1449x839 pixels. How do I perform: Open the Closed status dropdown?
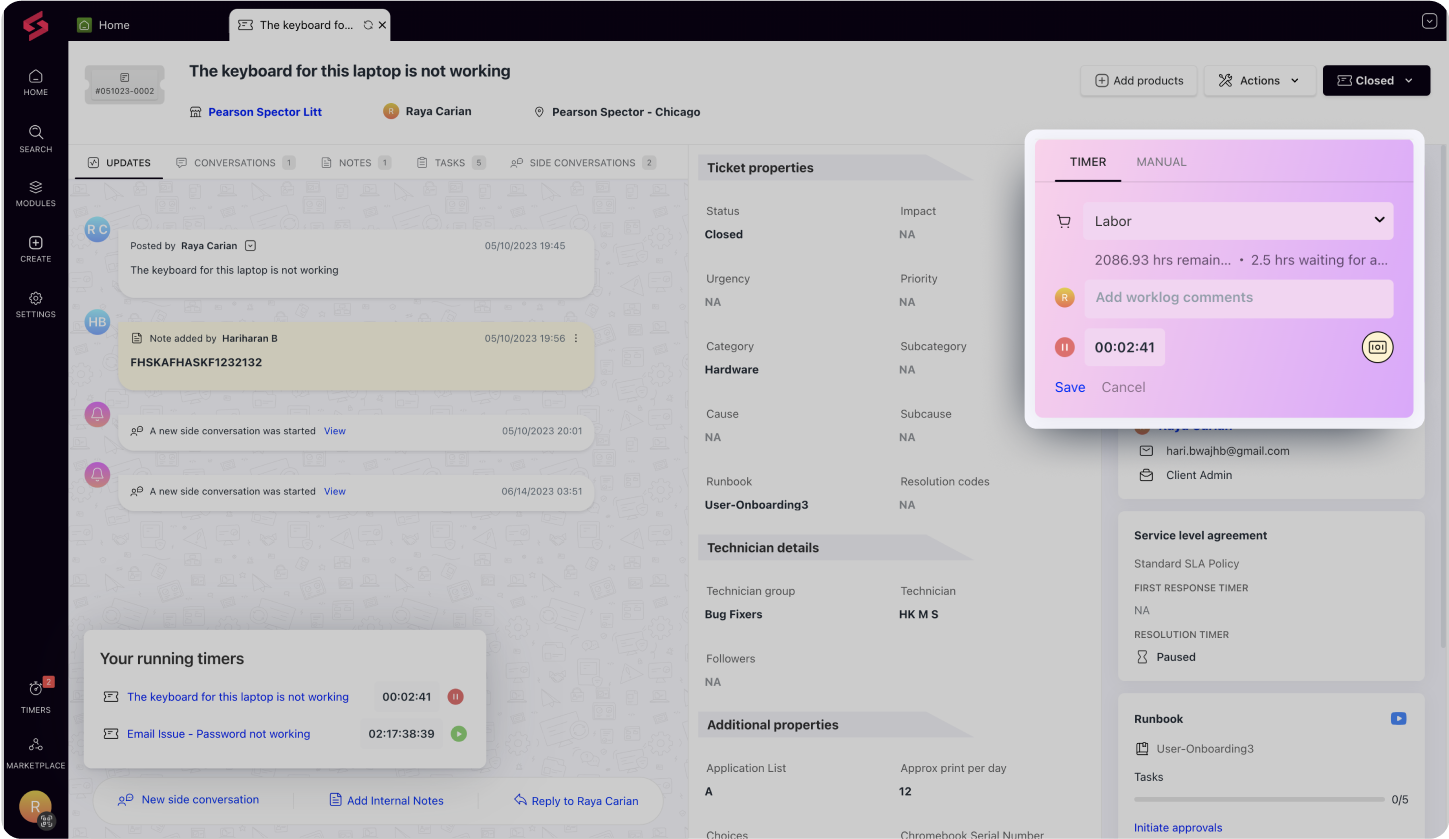[1376, 81]
